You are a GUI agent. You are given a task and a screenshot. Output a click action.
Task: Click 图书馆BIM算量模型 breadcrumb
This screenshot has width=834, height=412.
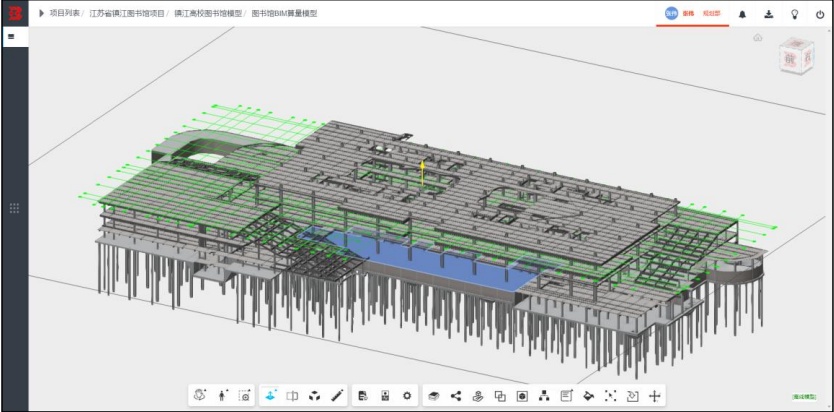284,13
